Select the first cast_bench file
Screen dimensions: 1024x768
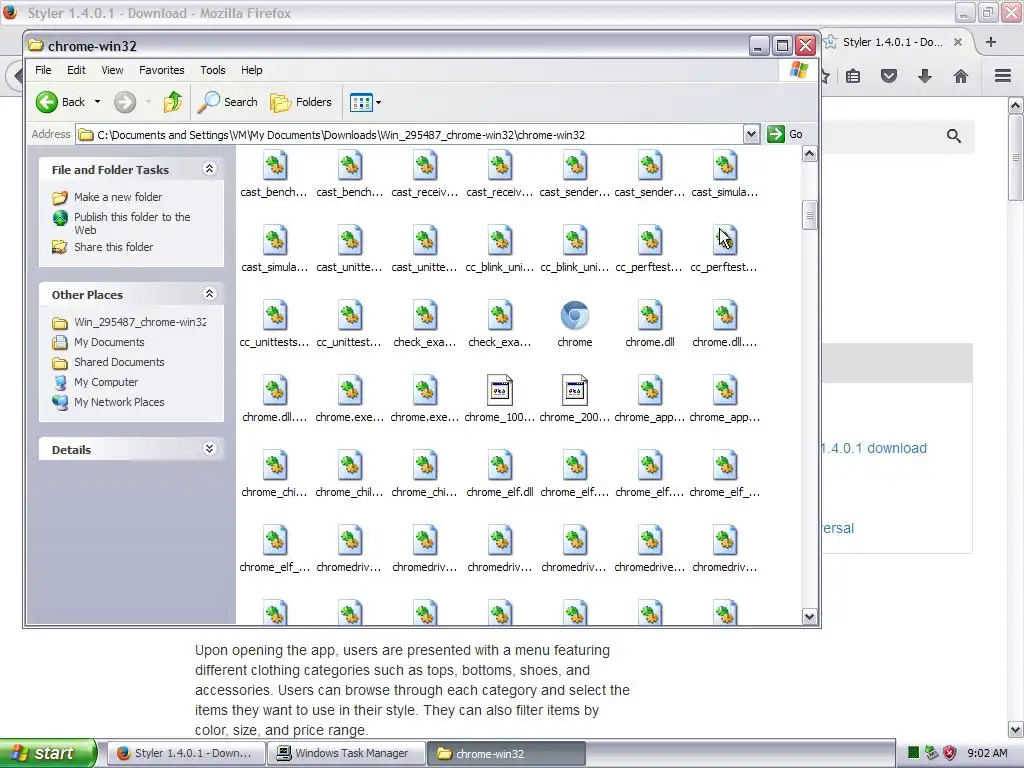(x=274, y=165)
